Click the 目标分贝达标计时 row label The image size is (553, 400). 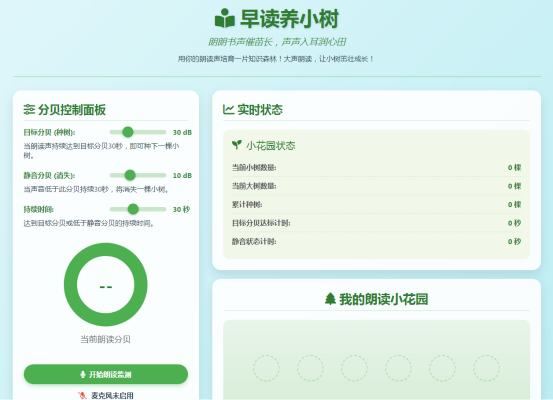point(261,223)
